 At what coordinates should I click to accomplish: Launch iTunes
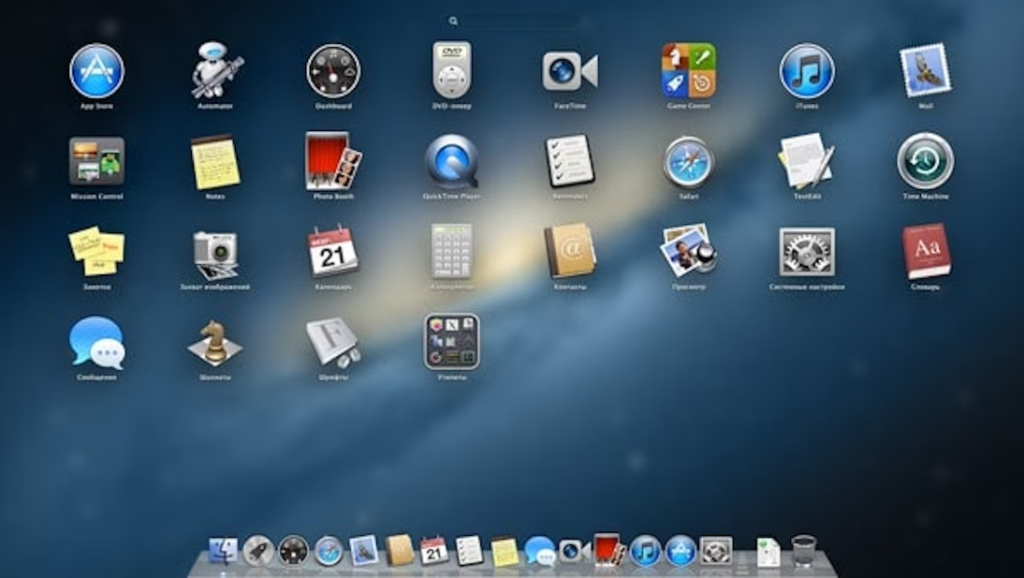[x=809, y=72]
